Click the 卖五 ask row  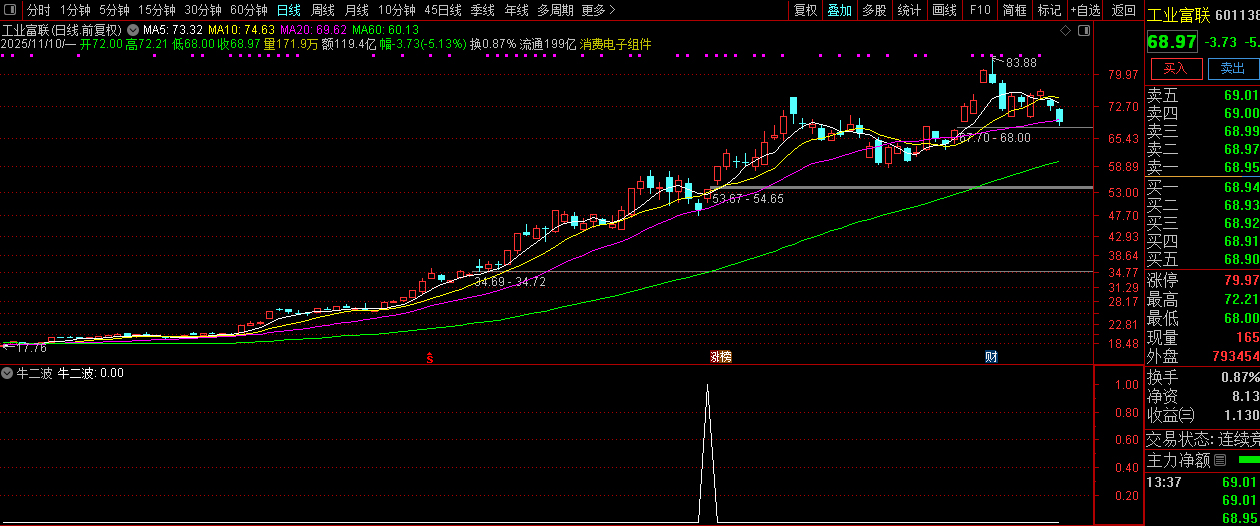(x=1202, y=95)
